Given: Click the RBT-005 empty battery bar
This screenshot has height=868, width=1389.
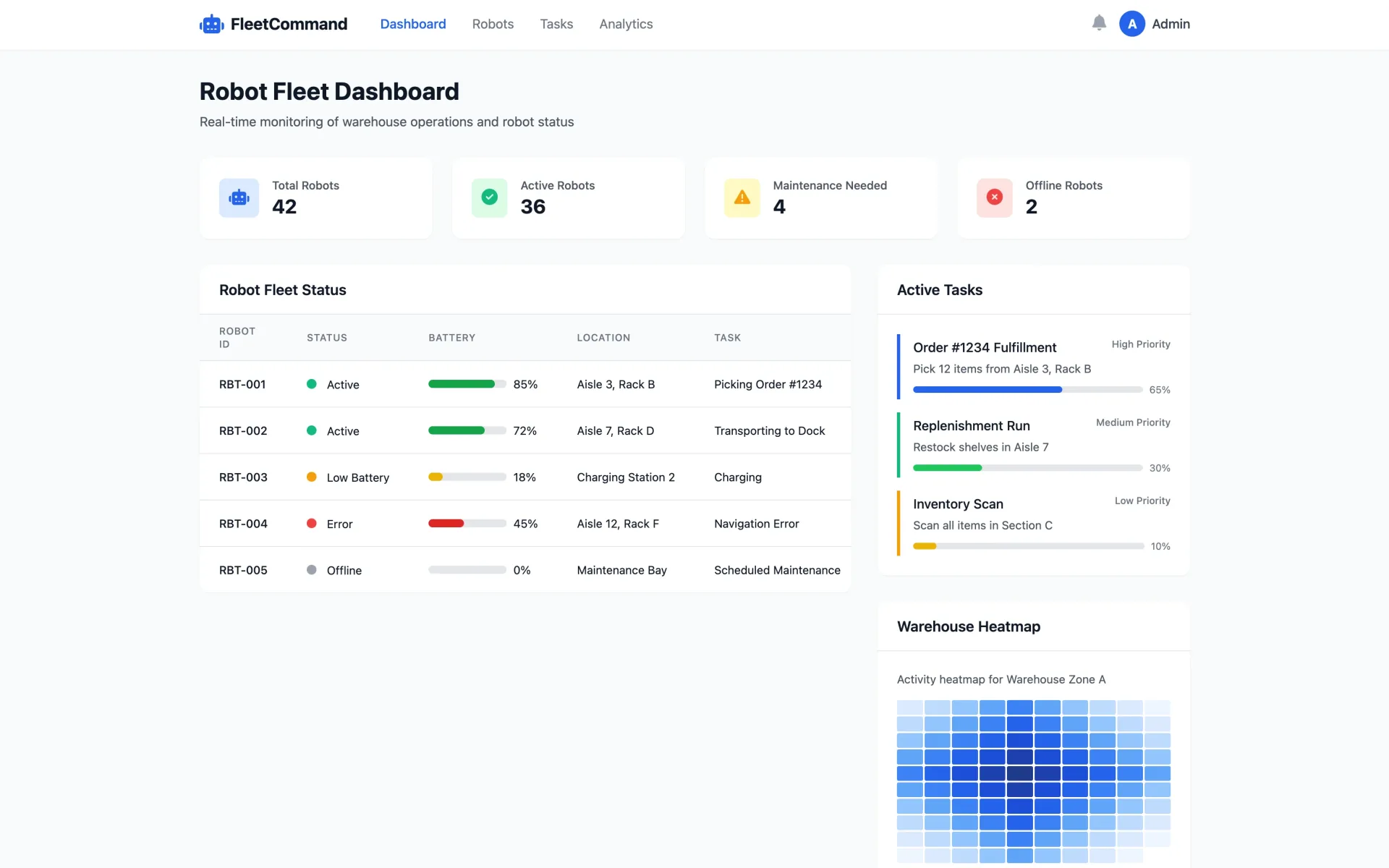Looking at the screenshot, I should point(467,569).
